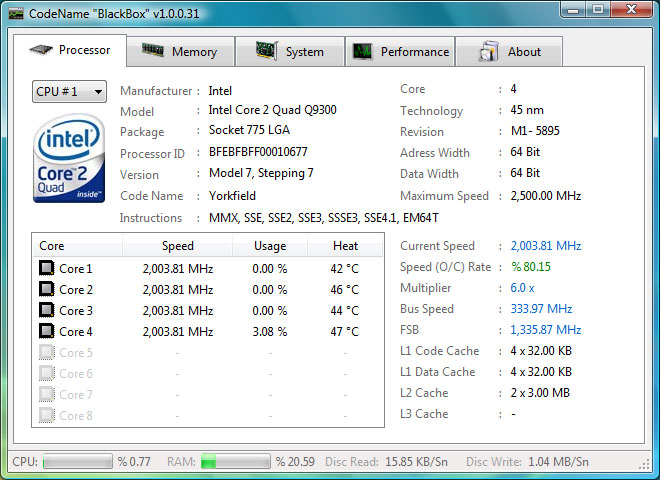
Task: Click the Revision value M1- 5895
Action: pyautogui.click(x=535, y=131)
